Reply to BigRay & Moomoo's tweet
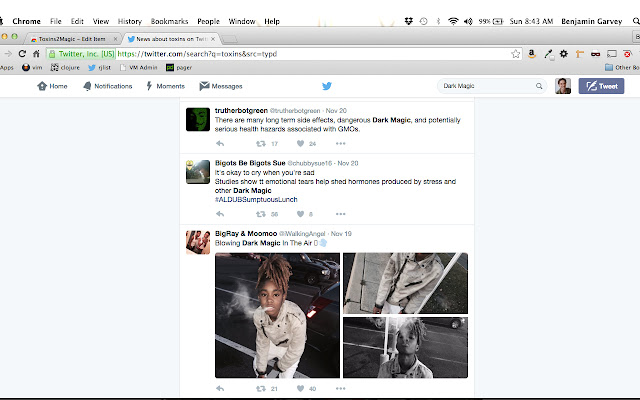This screenshot has height=400, width=640. click(x=220, y=388)
